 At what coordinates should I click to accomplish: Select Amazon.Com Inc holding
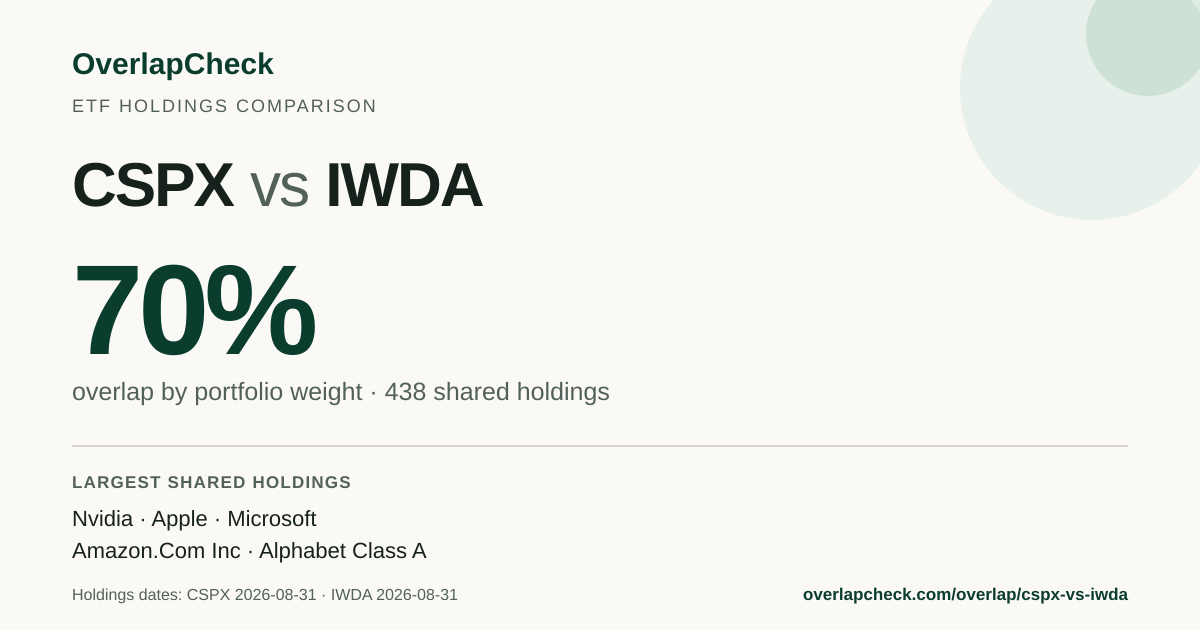(x=156, y=551)
